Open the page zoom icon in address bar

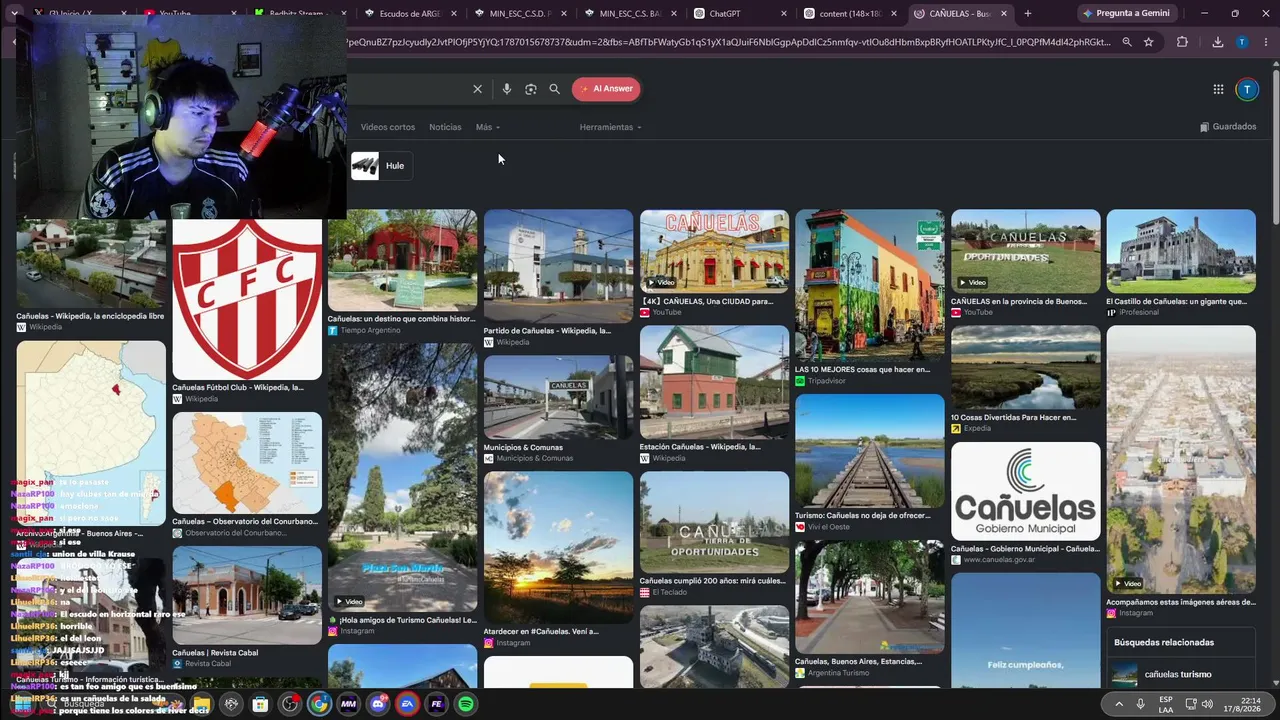tap(1127, 42)
